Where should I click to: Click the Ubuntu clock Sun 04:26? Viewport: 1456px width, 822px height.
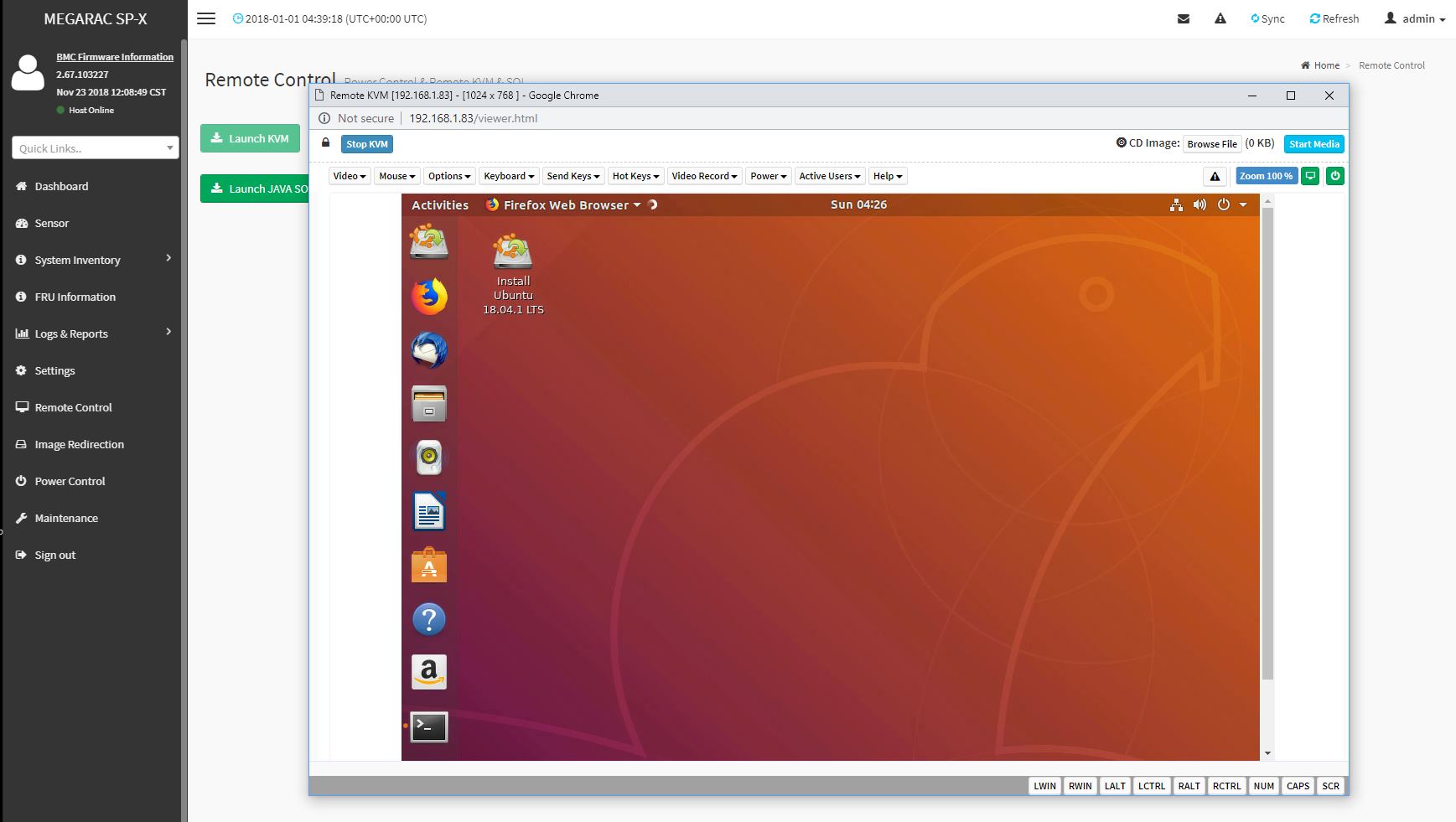tap(858, 204)
